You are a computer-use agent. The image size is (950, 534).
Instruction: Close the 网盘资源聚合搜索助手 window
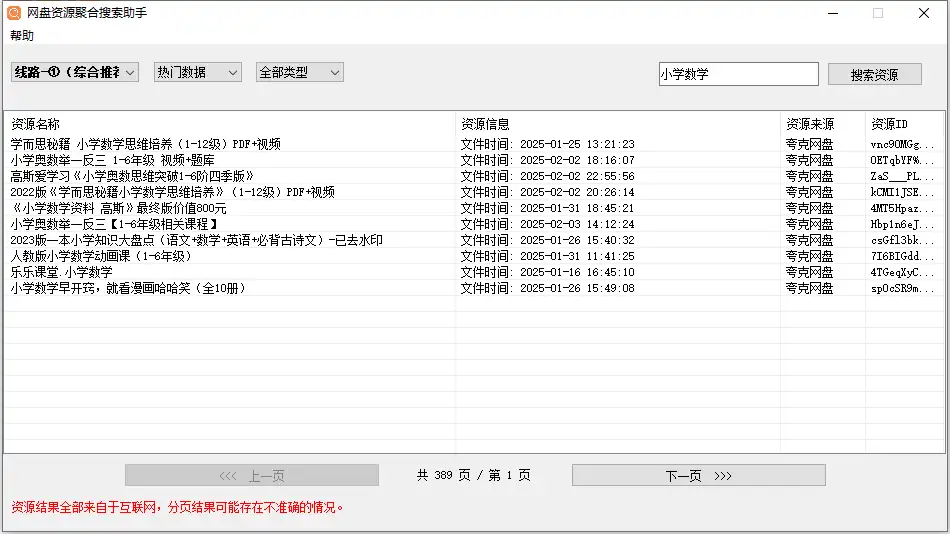(x=923, y=14)
